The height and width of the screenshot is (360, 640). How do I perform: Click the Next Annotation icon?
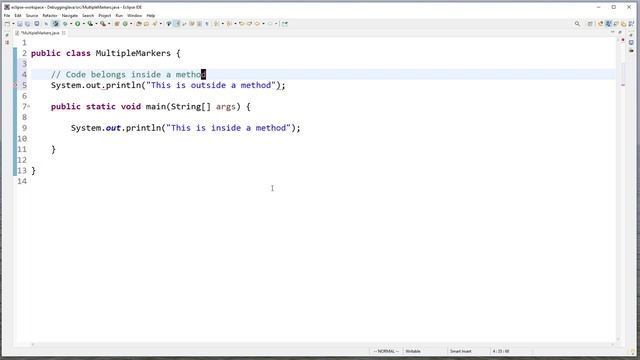click(x=216, y=24)
